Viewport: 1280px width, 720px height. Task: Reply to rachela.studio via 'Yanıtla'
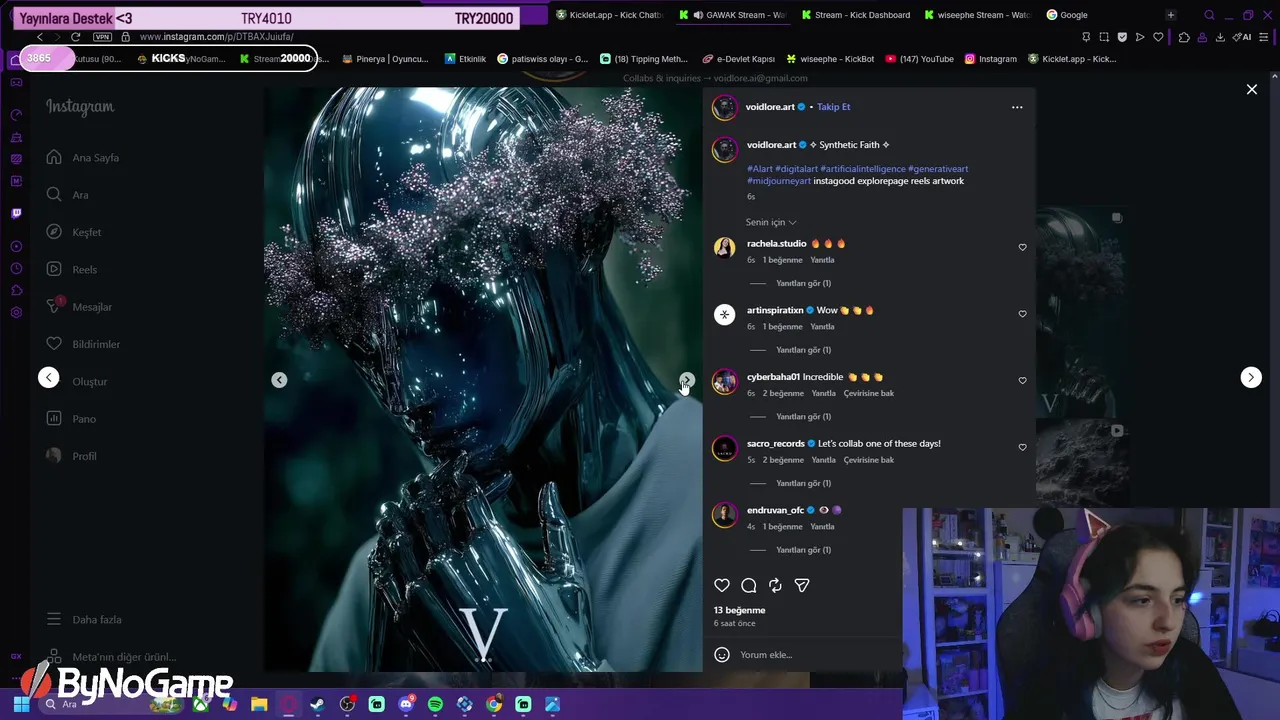(822, 260)
